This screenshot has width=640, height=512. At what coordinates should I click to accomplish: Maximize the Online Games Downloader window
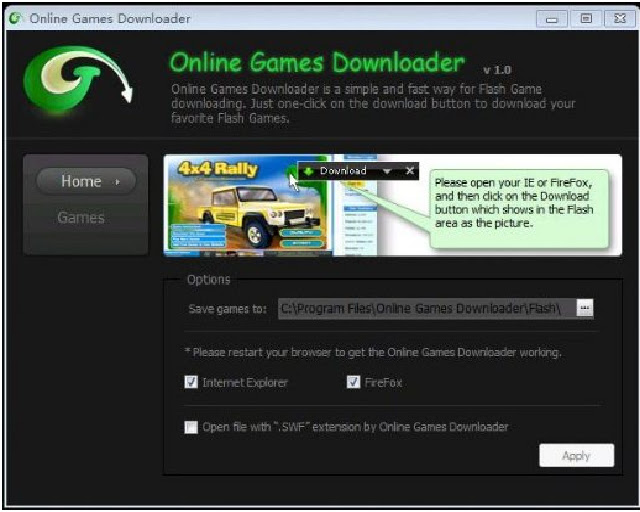click(x=586, y=19)
